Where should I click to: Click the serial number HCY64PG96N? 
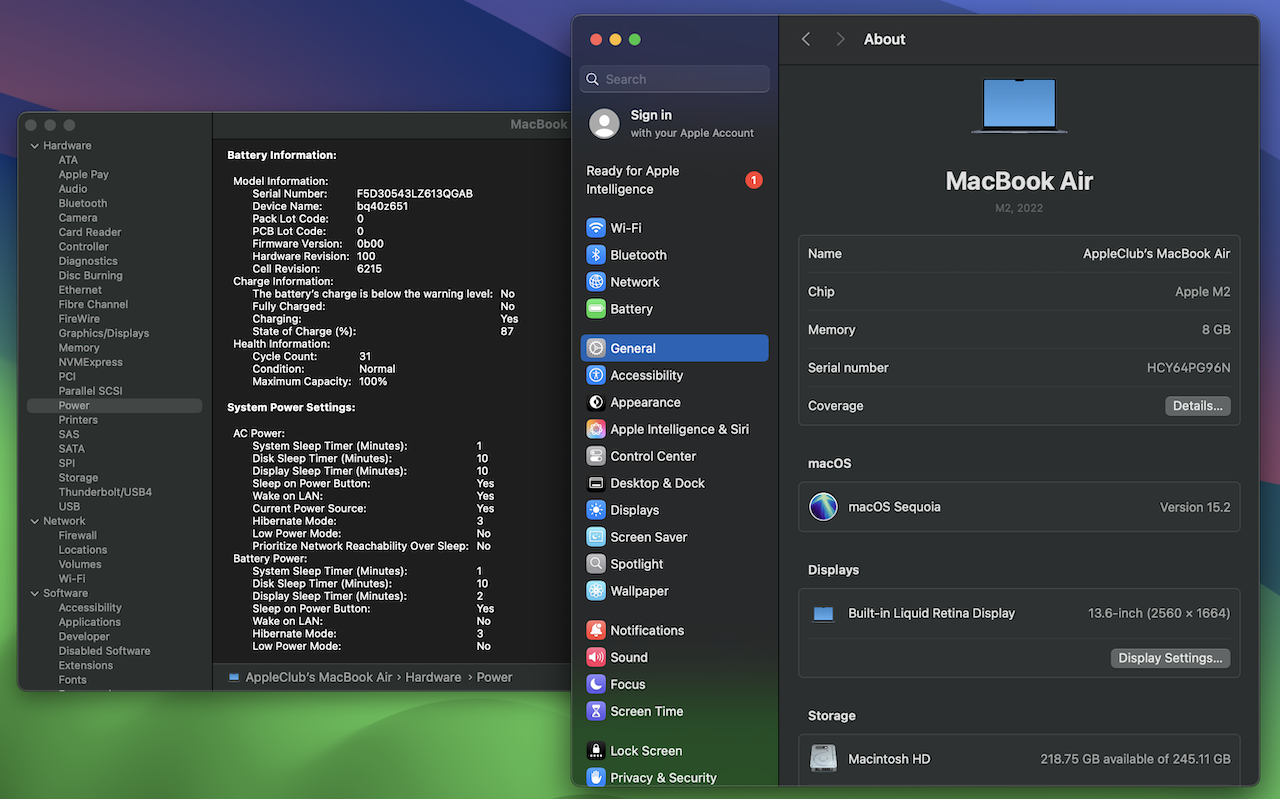tap(1189, 368)
